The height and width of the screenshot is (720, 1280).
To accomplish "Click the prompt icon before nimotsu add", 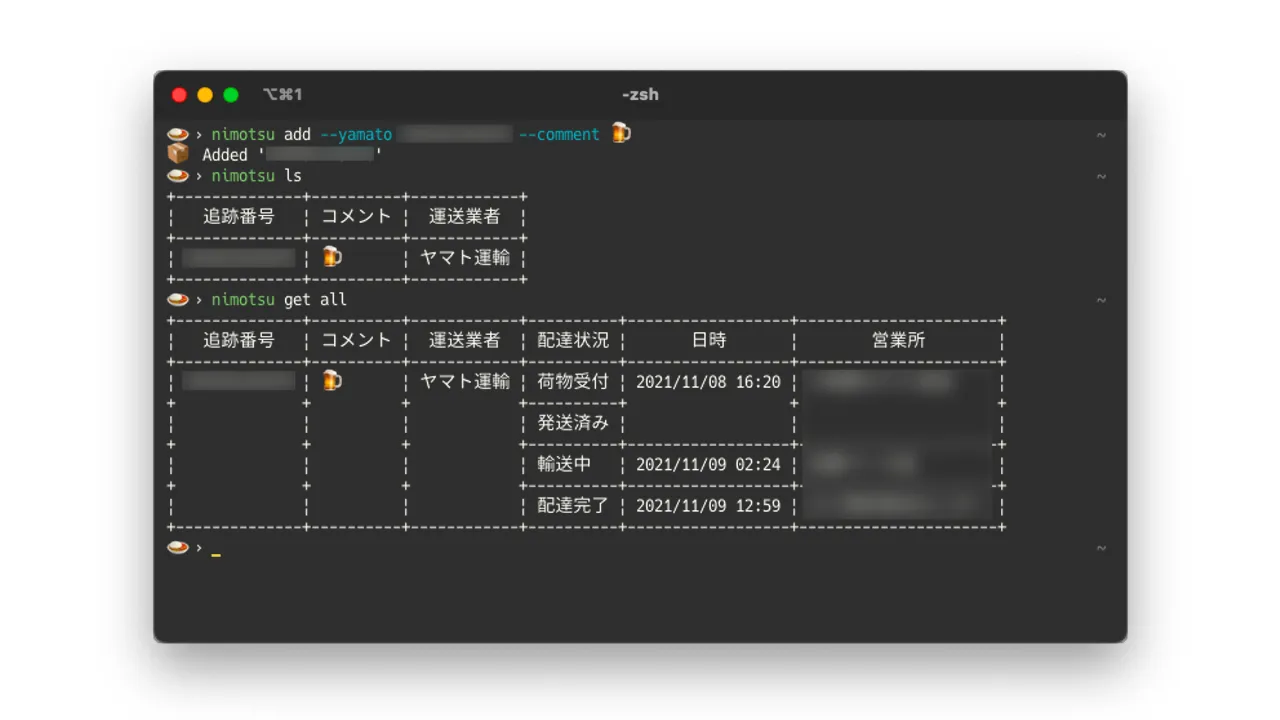I will [178, 134].
